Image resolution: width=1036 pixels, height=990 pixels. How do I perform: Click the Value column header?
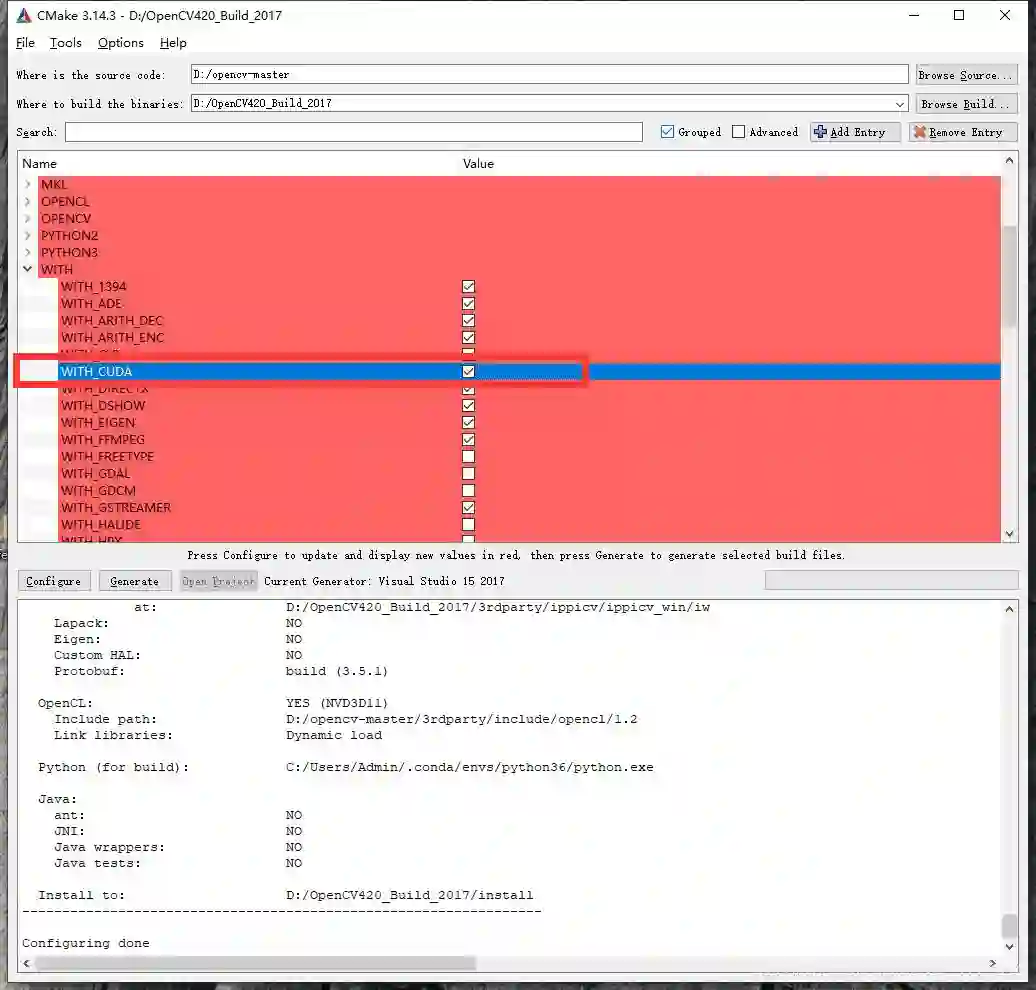tap(478, 163)
